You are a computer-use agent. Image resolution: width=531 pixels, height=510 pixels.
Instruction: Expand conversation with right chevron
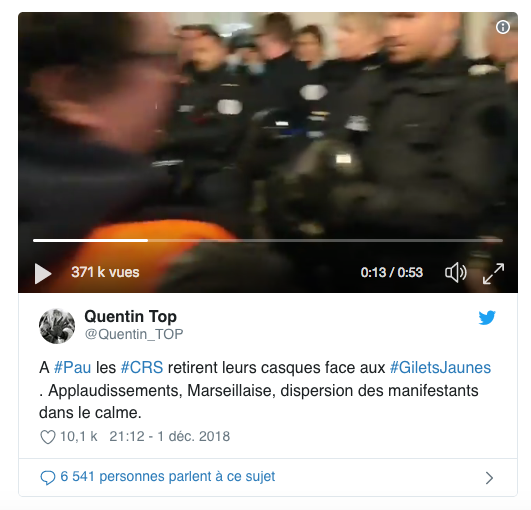(x=489, y=478)
